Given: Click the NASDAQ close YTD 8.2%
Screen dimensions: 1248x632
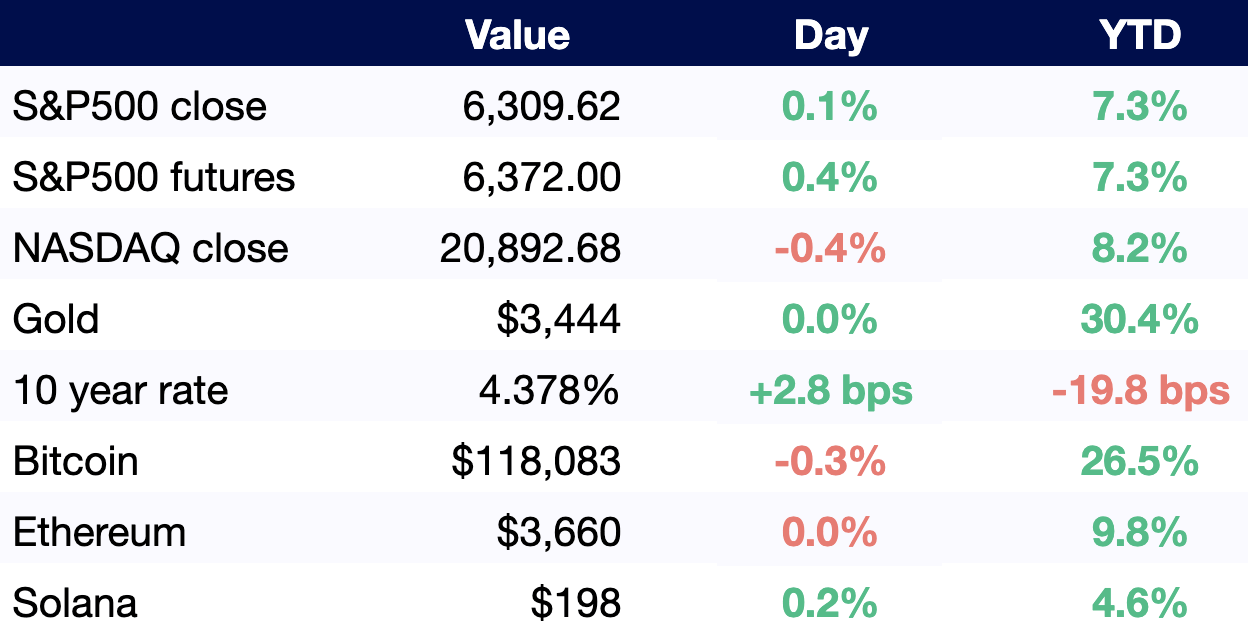Looking at the screenshot, I should pyautogui.click(x=1140, y=248).
